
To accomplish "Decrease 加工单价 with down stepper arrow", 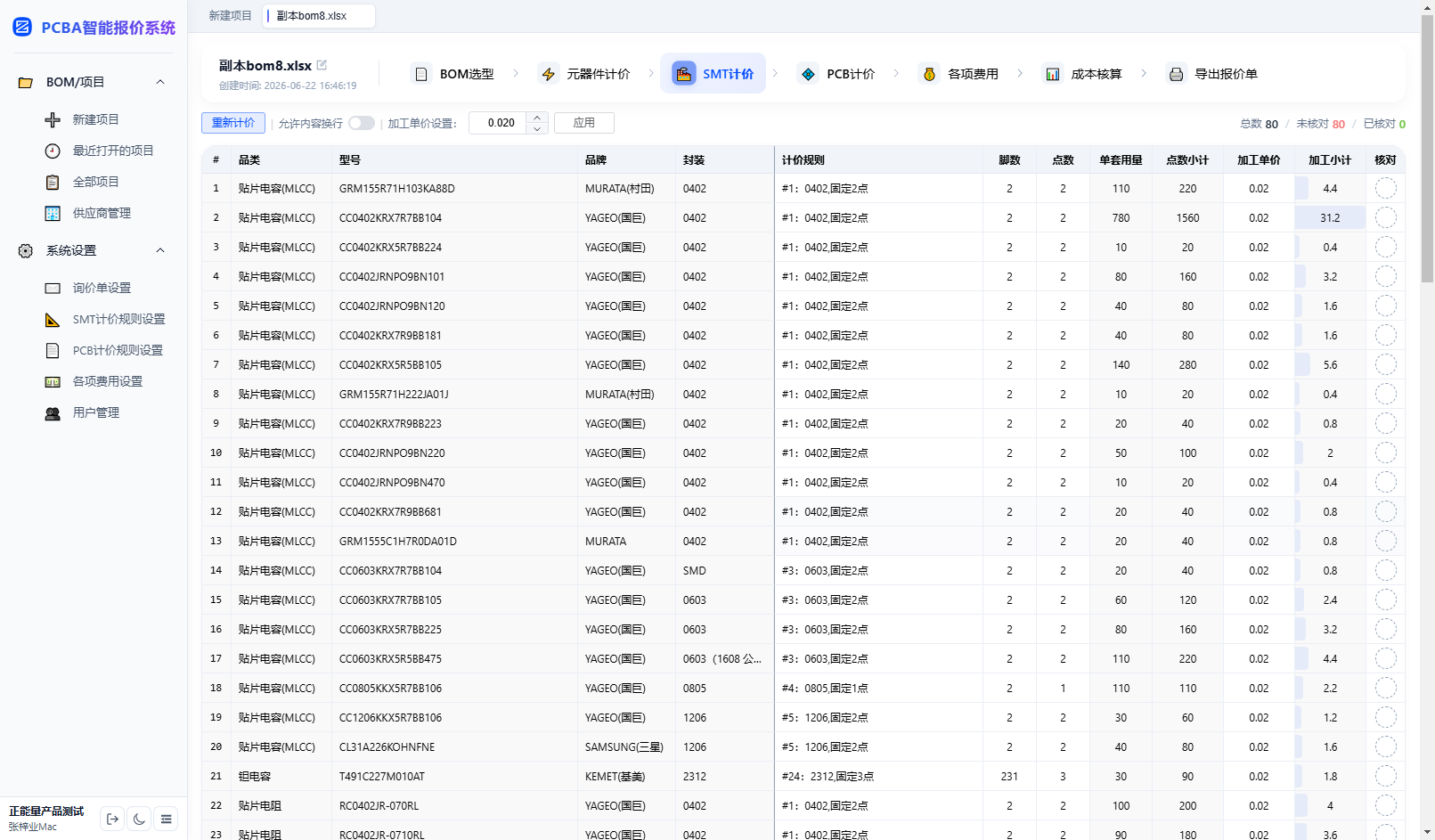I will (x=537, y=128).
